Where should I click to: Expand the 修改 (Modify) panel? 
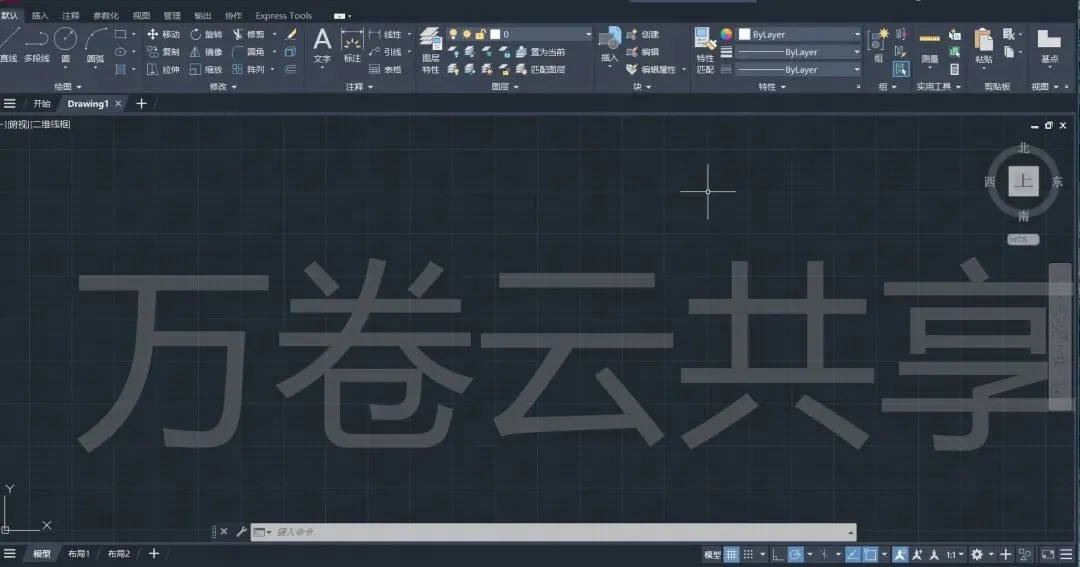223,87
